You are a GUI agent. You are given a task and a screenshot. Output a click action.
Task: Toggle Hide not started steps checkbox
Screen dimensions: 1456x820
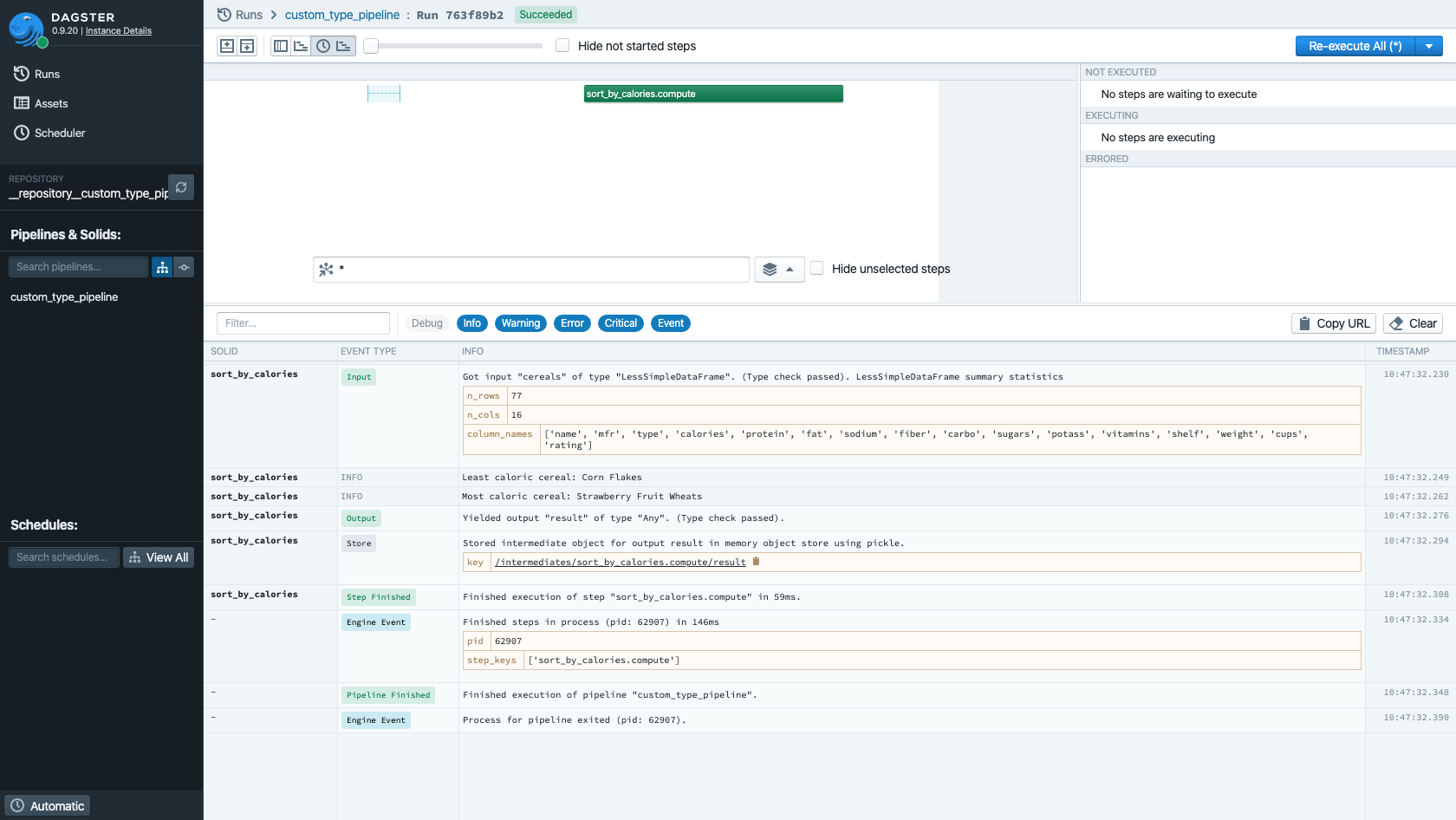pos(562,45)
